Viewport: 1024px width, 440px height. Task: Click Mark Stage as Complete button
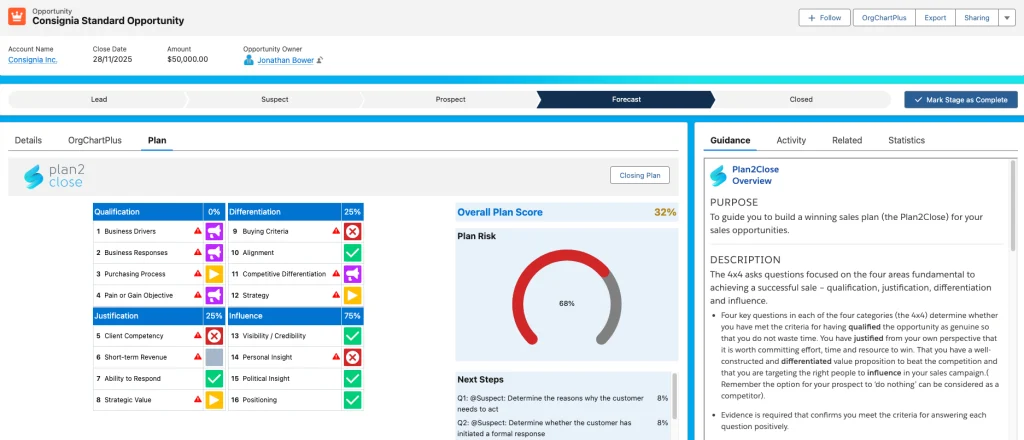click(961, 100)
